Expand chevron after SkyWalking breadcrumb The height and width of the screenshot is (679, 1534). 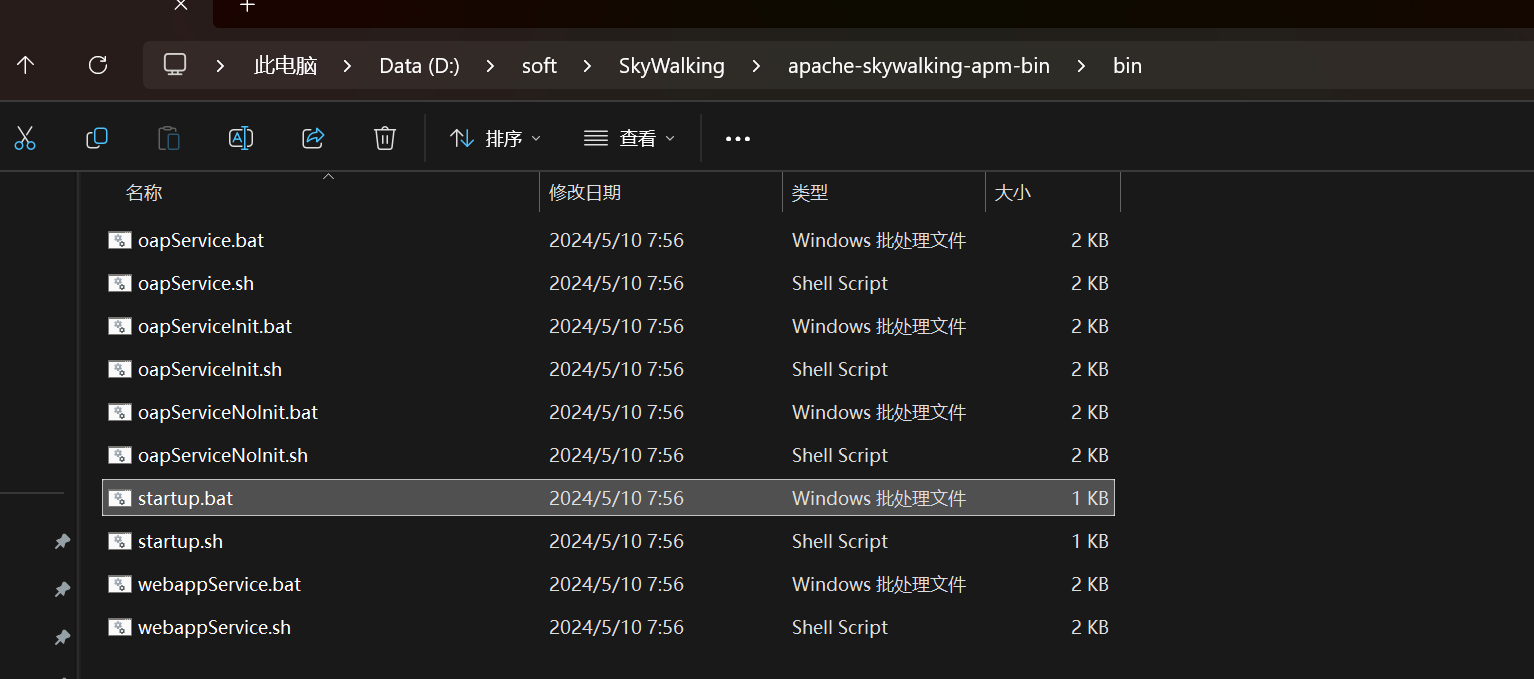(756, 66)
